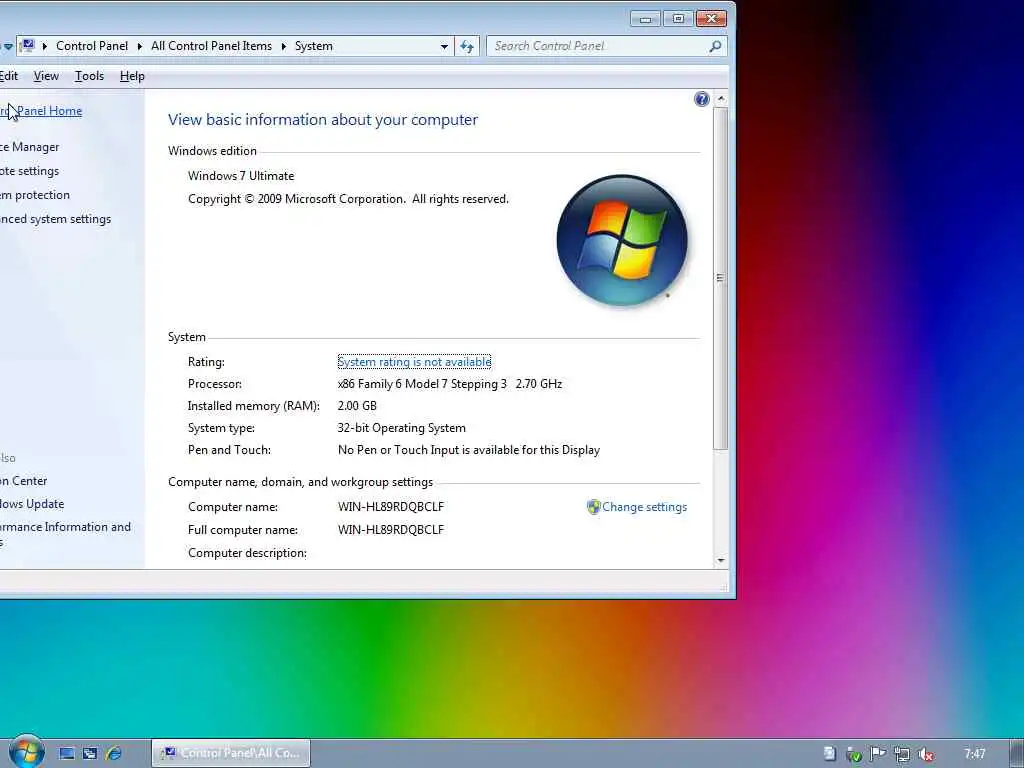1024x768 pixels.
Task: Click the Change settings link
Action: point(644,507)
